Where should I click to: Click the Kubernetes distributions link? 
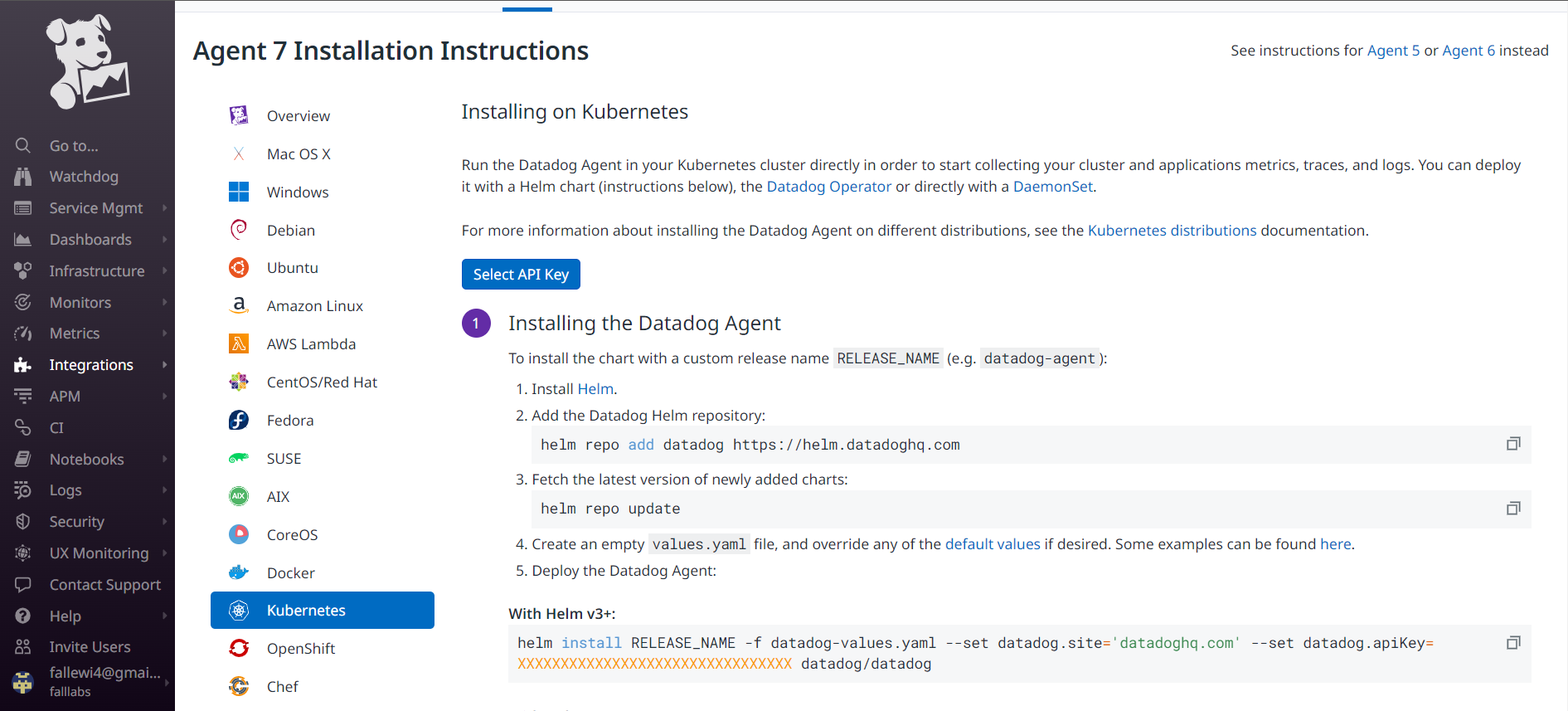[1172, 231]
